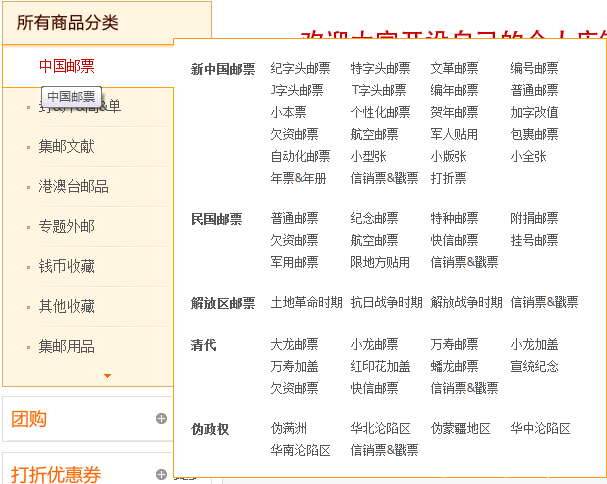Screen dimensions: 607x484
Task: Click the 团购 section title
Action: 30,419
